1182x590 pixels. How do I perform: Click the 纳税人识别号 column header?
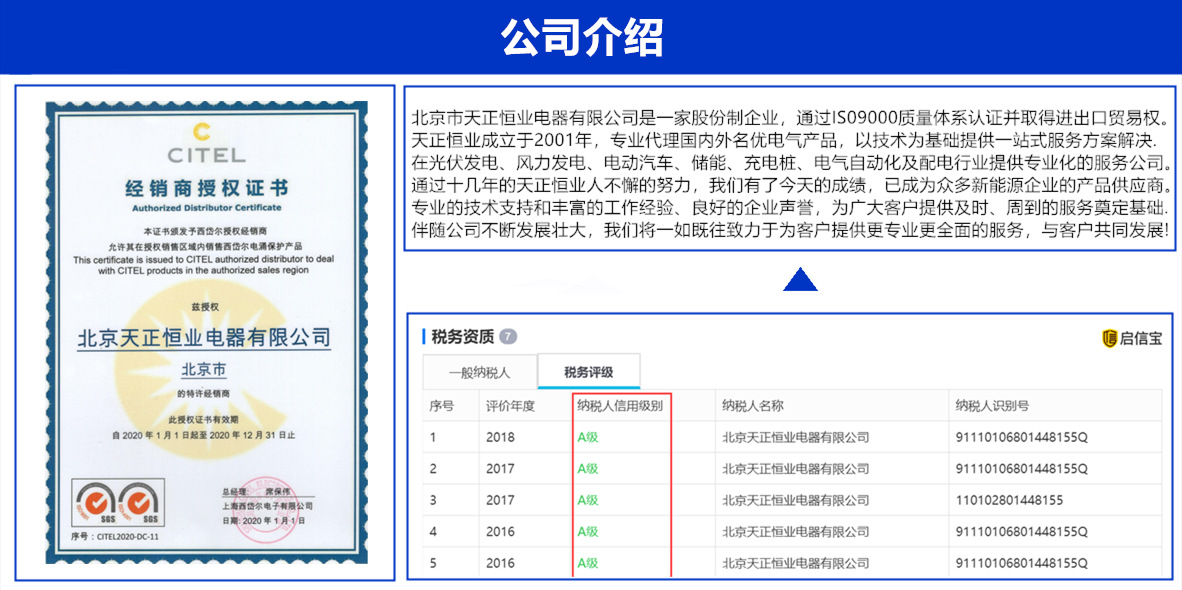[x=992, y=406]
